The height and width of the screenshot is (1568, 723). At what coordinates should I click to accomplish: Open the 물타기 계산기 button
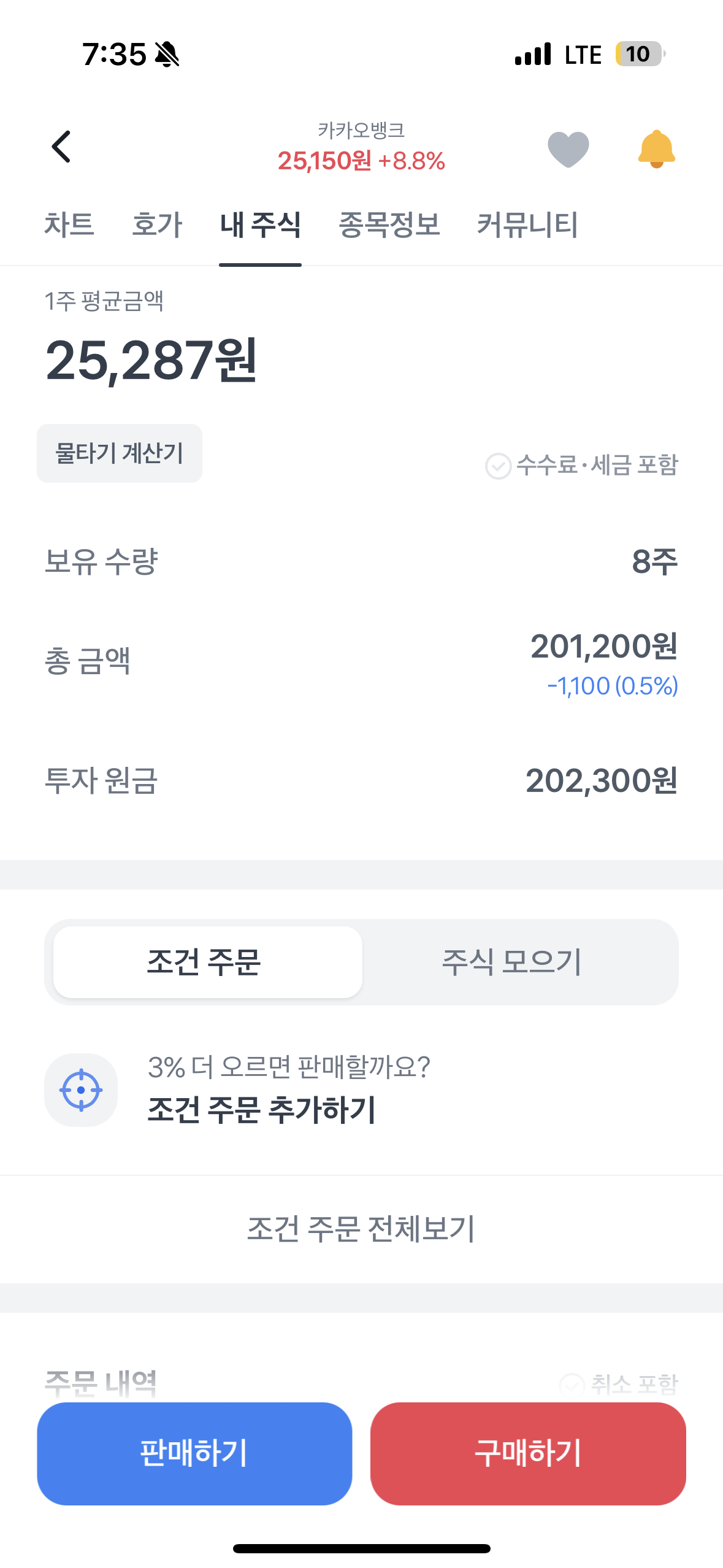click(x=120, y=453)
